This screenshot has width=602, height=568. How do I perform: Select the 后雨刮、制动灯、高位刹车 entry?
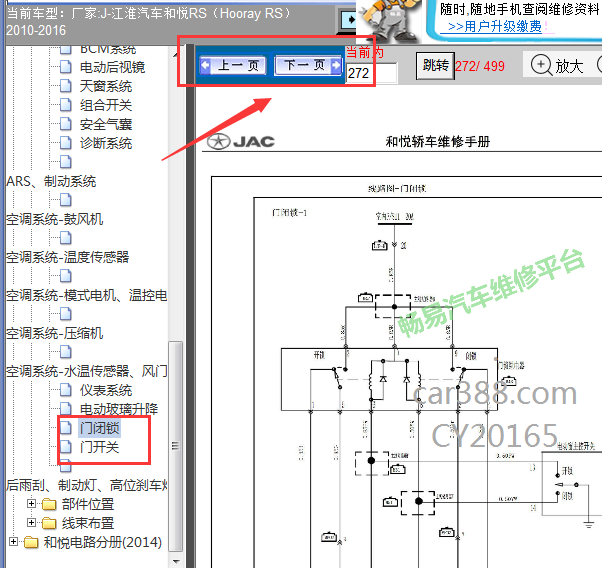[87, 485]
